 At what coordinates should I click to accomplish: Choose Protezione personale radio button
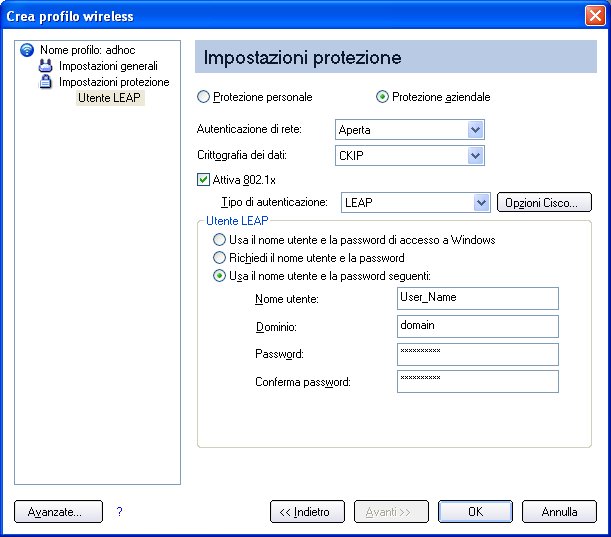click(x=203, y=97)
